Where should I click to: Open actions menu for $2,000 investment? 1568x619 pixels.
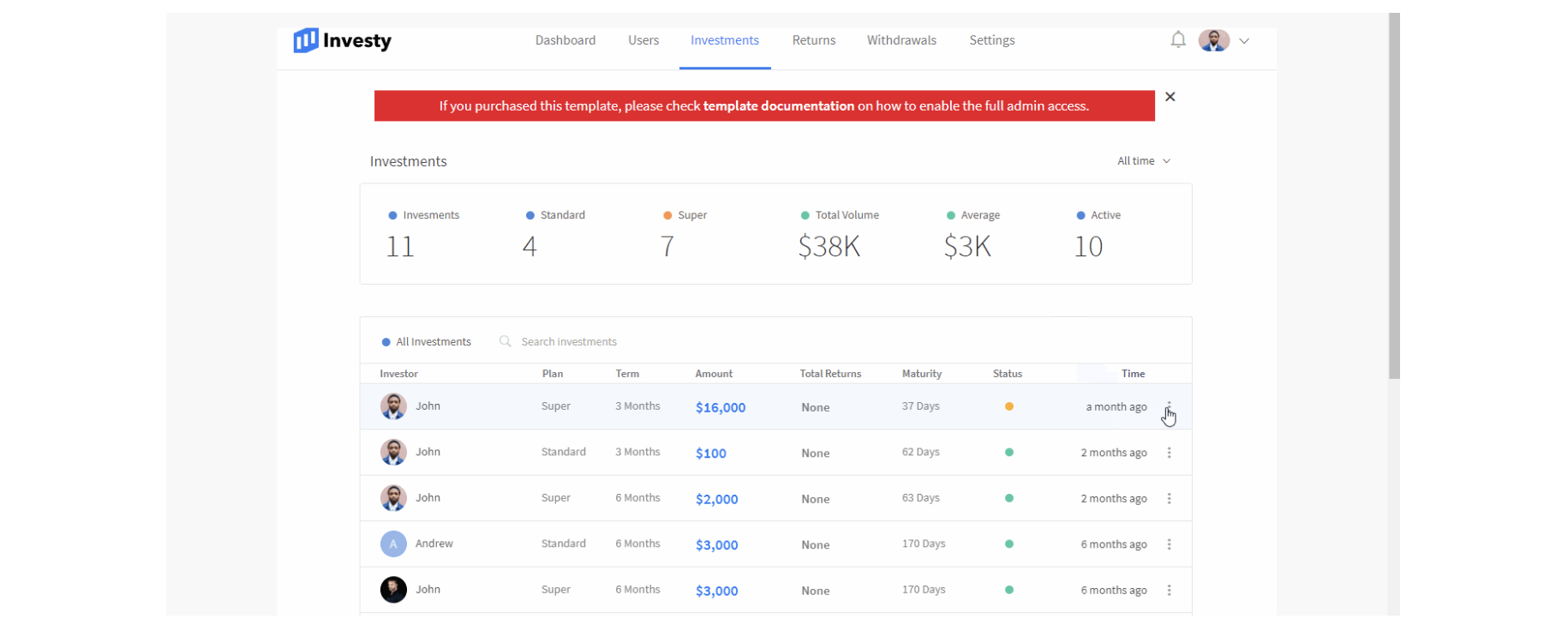(x=1169, y=499)
